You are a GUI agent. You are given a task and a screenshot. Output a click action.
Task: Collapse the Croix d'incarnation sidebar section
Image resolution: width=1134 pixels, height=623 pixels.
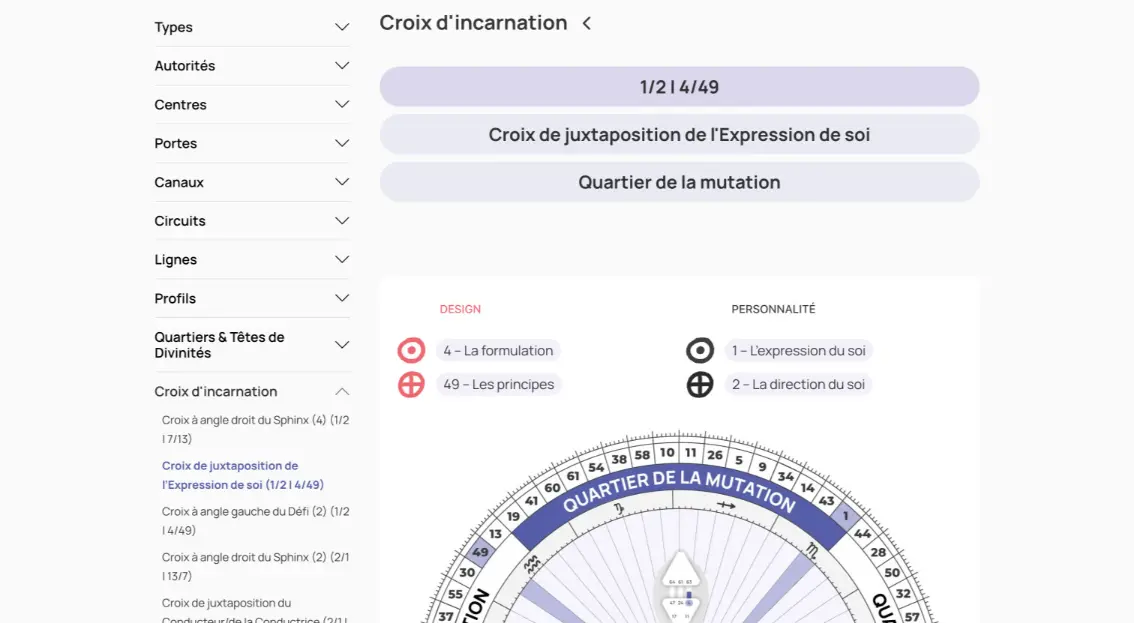click(x=342, y=392)
